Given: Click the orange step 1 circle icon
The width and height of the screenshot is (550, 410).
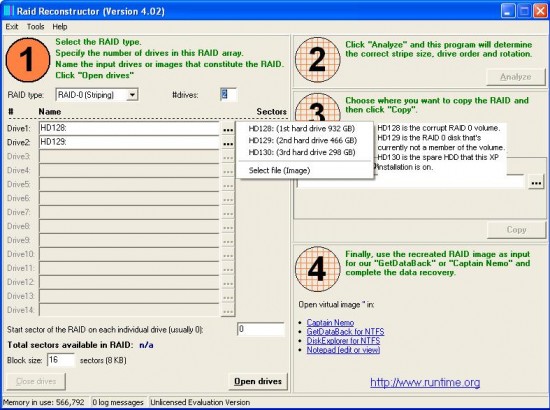Looking at the screenshot, I should tap(28, 60).
